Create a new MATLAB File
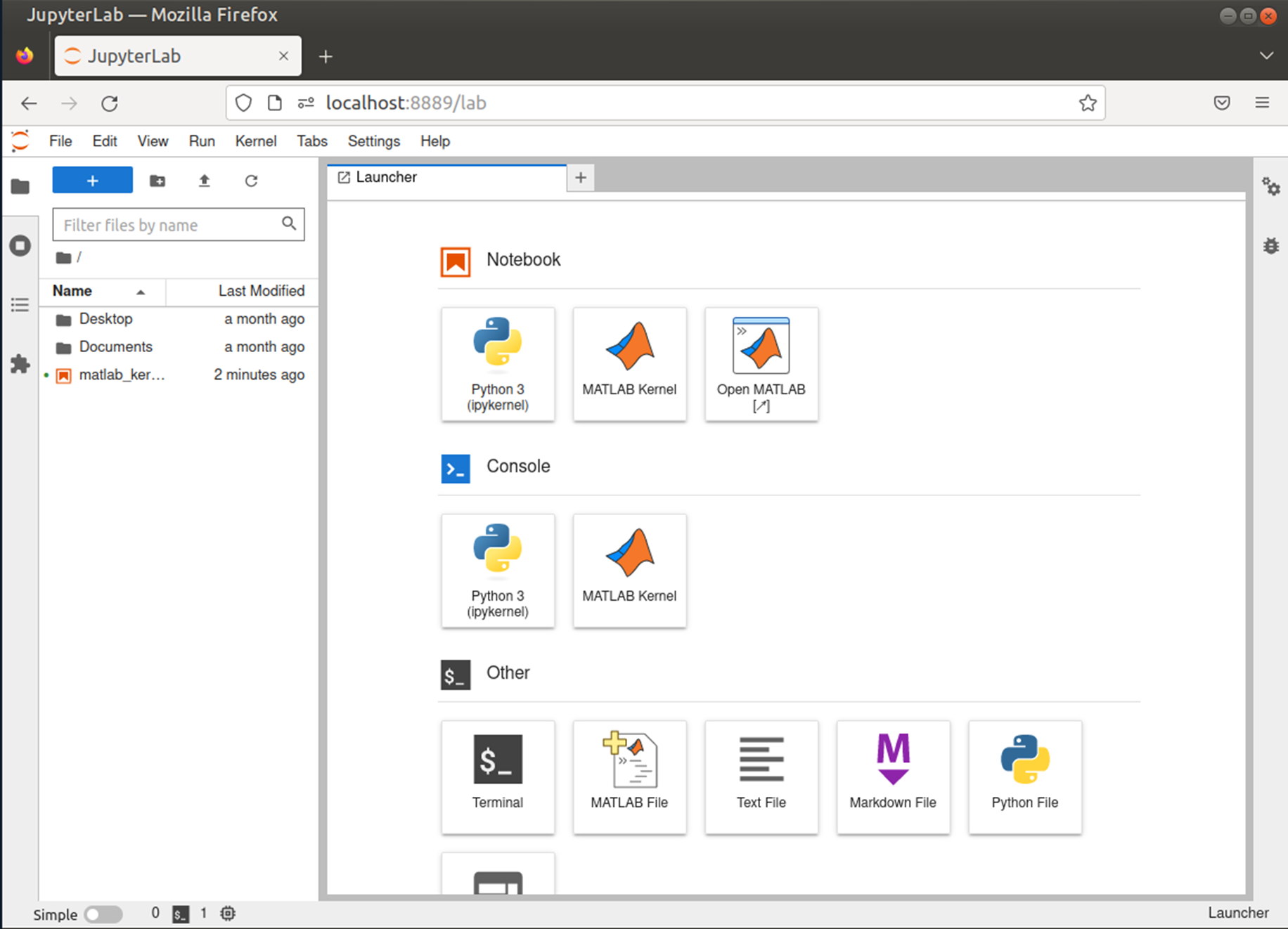Screen dimensions: 1288x929 click(629, 777)
